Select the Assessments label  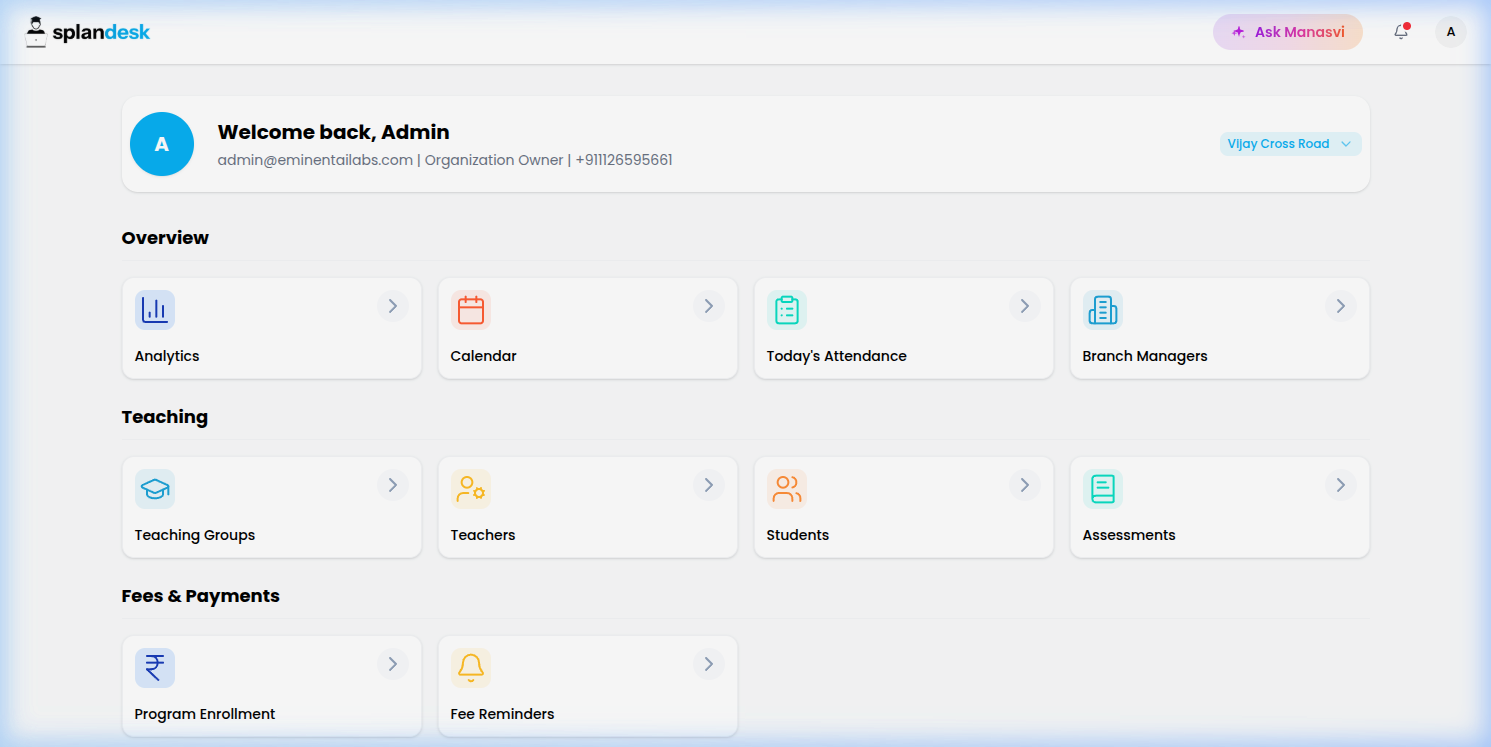1129,535
